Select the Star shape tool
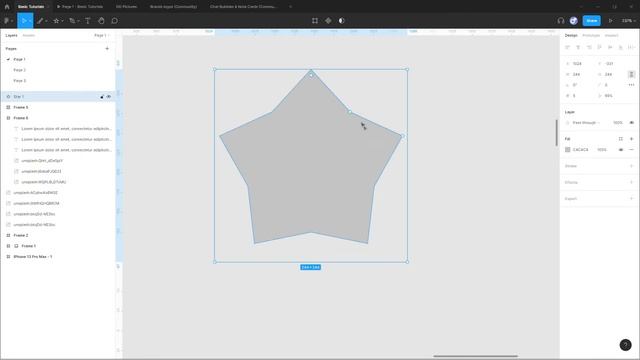 [56, 21]
